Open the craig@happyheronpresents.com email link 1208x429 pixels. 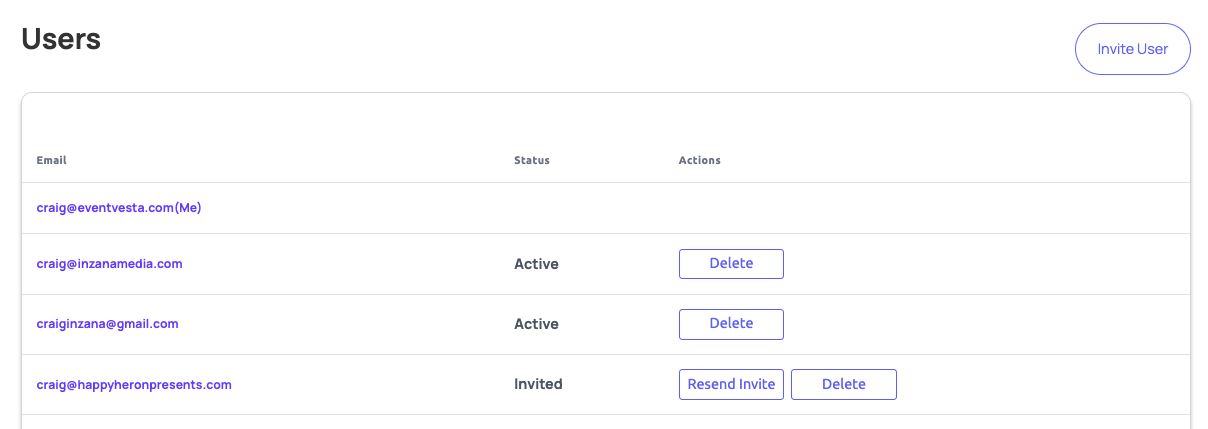pos(134,384)
